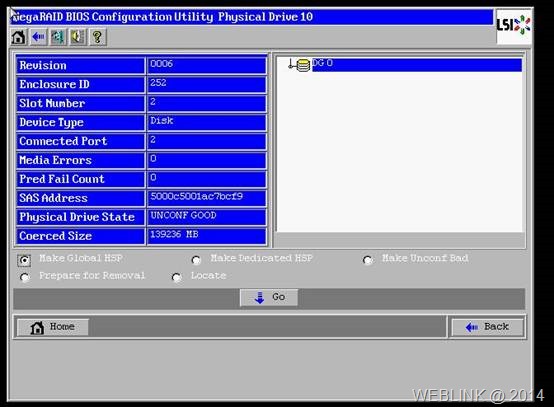Click the Connected Port value field

(207, 141)
